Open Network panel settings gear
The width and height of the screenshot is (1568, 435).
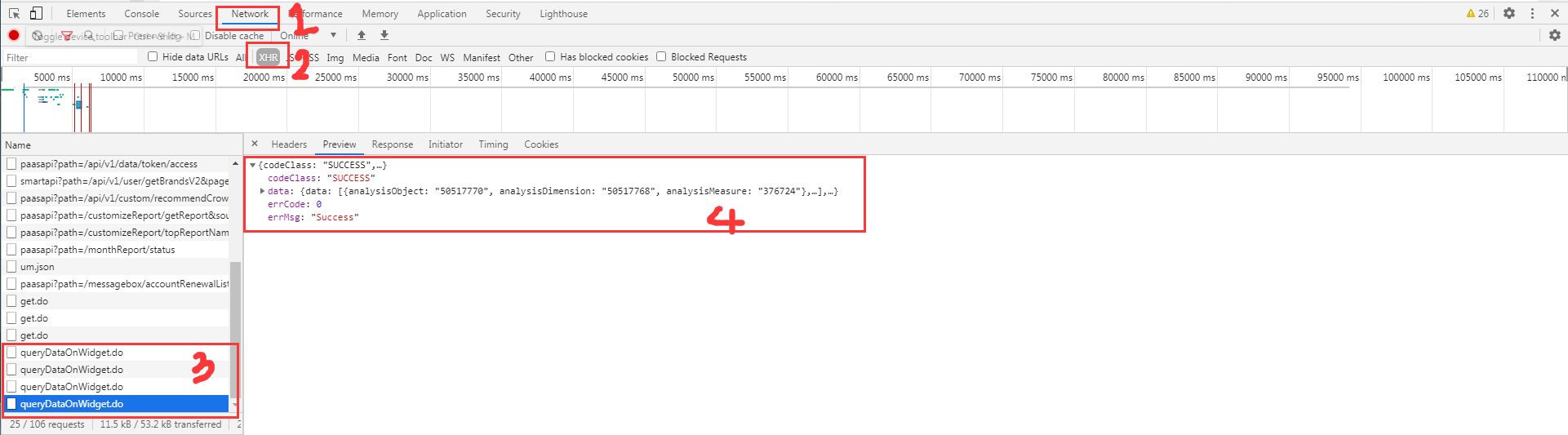point(1554,35)
